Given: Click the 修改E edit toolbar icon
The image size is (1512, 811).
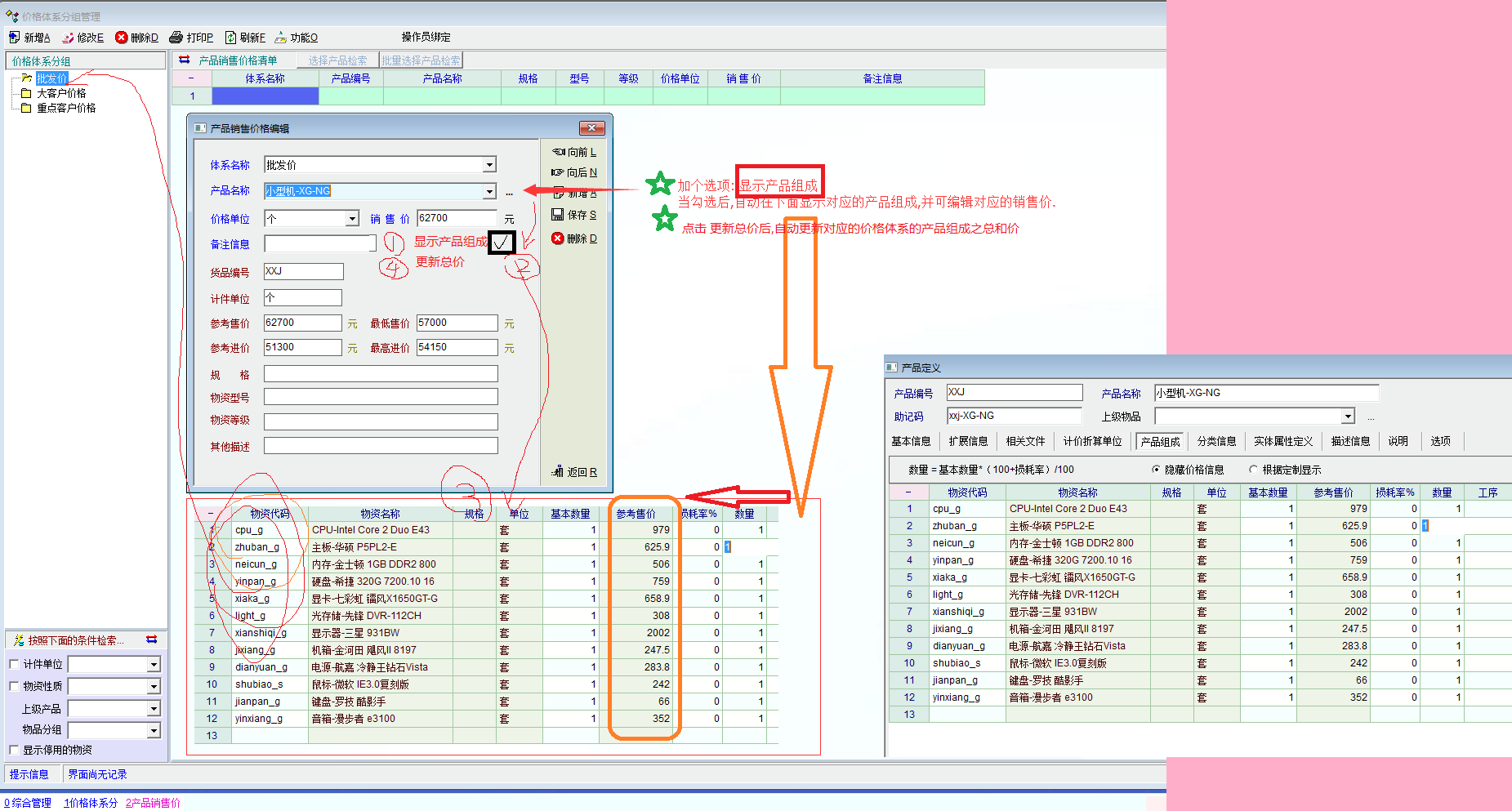Looking at the screenshot, I should coord(68,38).
